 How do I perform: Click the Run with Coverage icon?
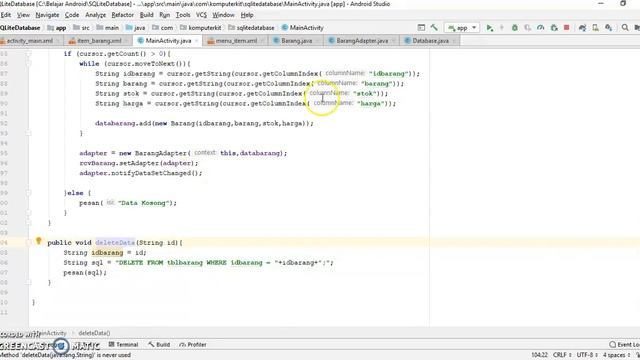[x=527, y=28]
